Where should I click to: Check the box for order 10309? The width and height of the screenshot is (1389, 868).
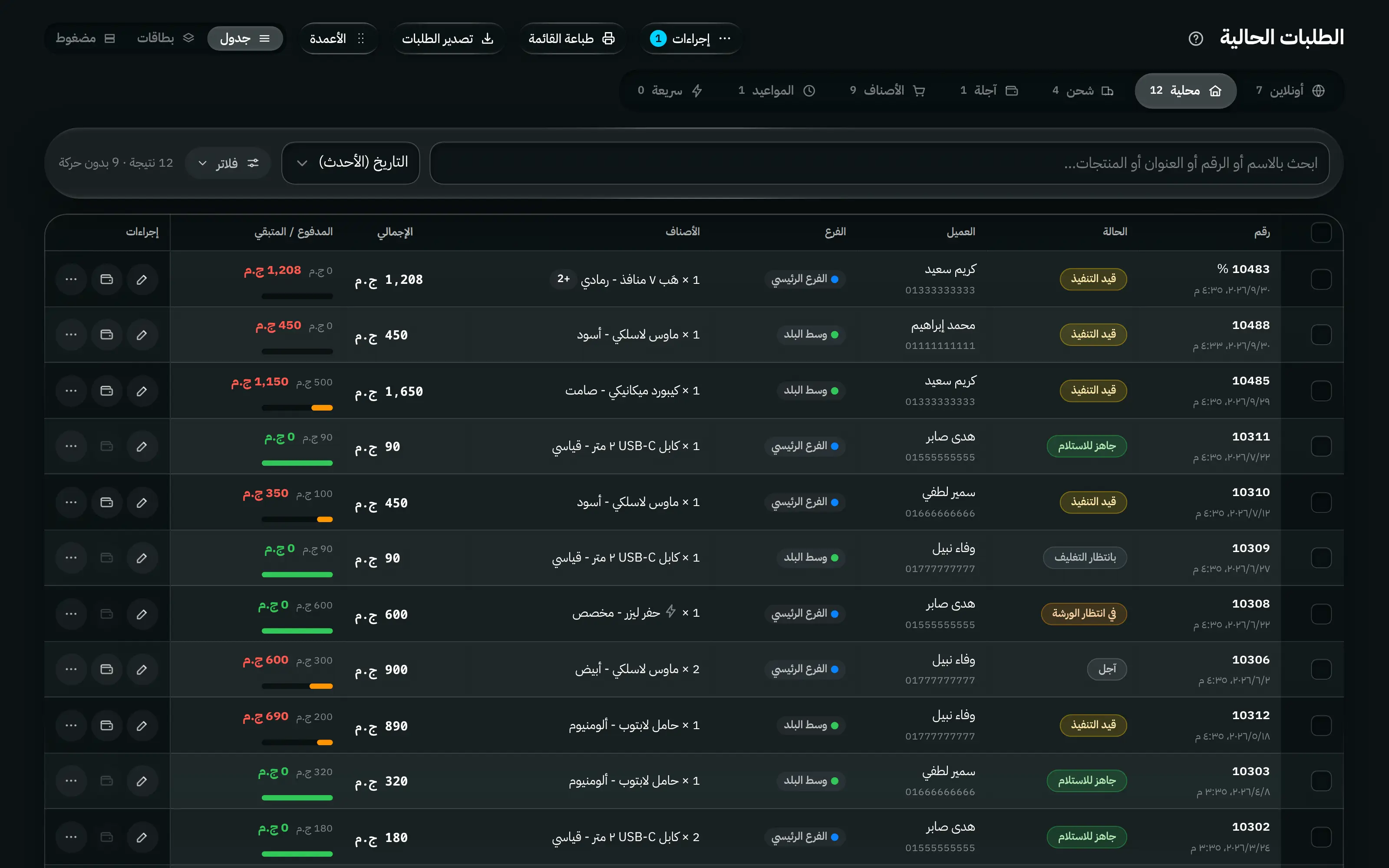[1321, 557]
